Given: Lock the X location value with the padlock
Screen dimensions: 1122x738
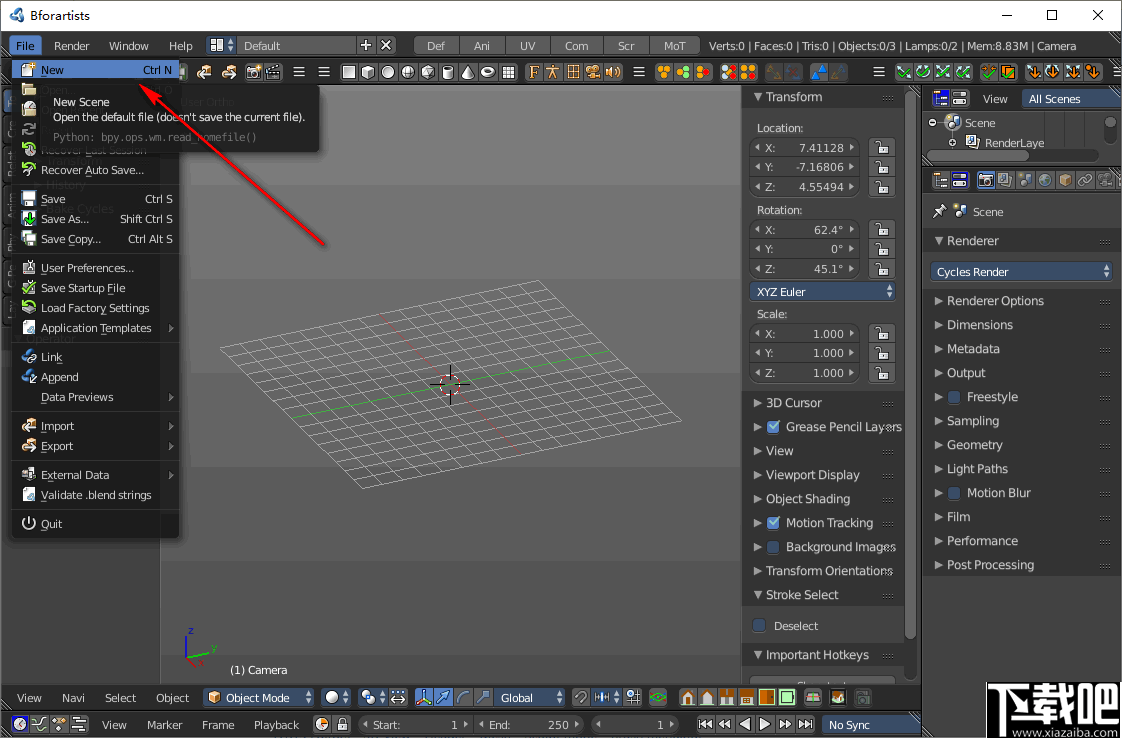Looking at the screenshot, I should [x=880, y=147].
